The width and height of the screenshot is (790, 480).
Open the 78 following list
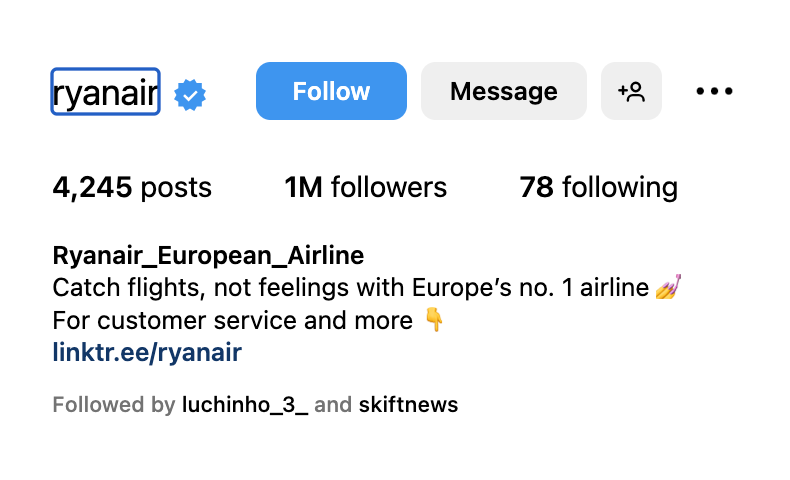tap(598, 187)
